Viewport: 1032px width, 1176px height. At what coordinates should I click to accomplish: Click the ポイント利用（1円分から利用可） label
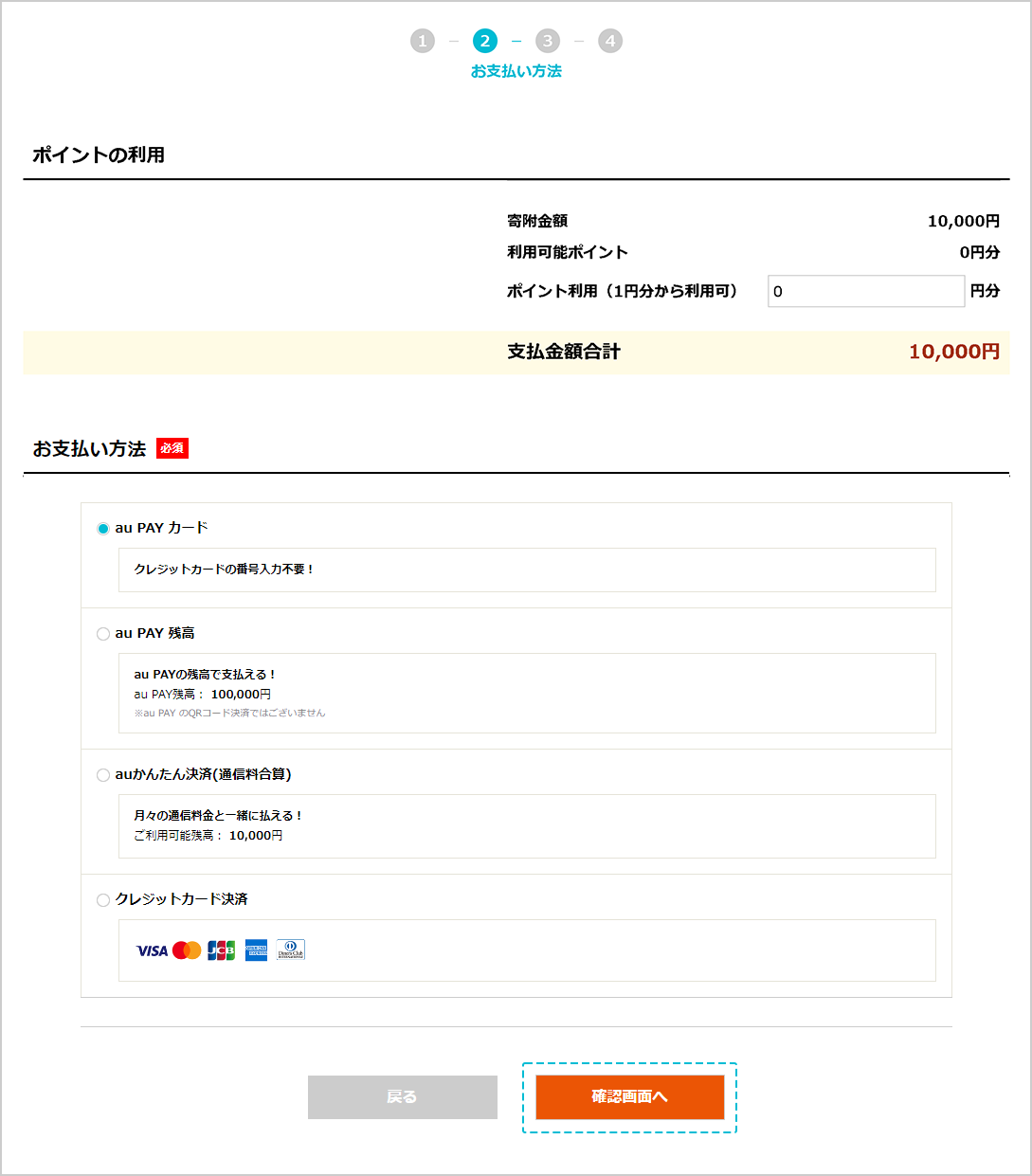coord(623,291)
